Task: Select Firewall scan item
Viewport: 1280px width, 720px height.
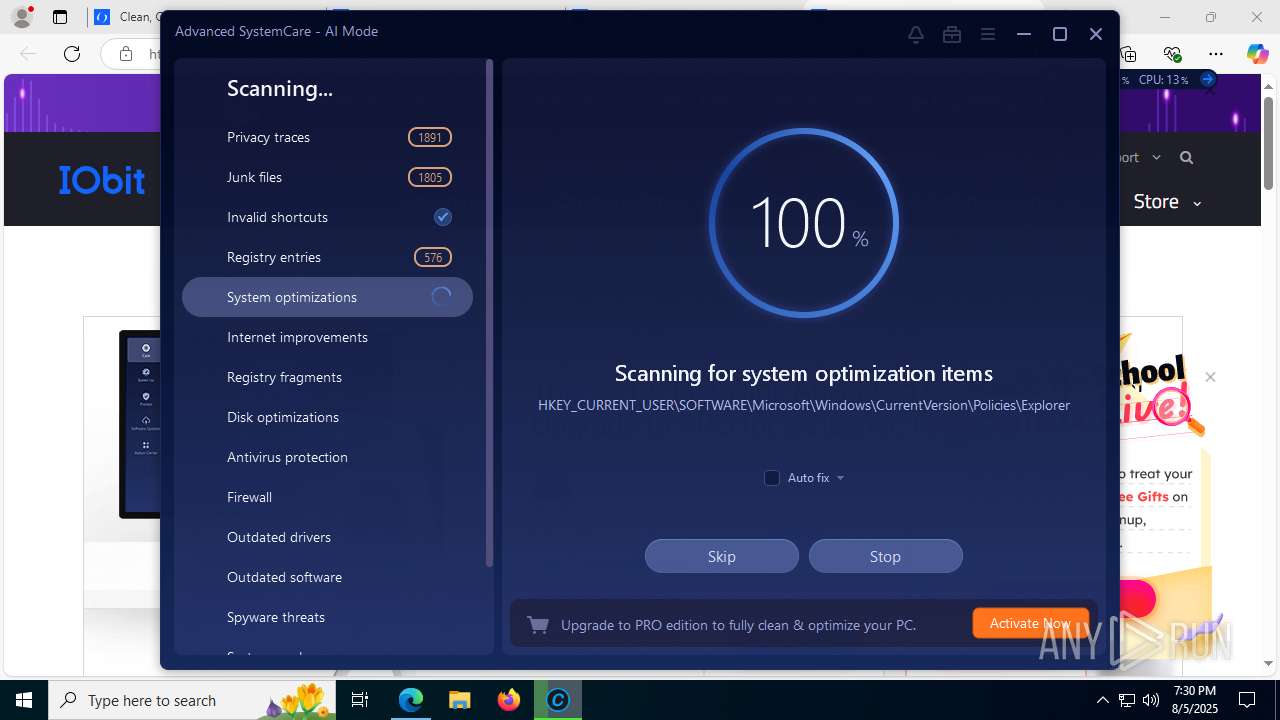Action: point(327,497)
